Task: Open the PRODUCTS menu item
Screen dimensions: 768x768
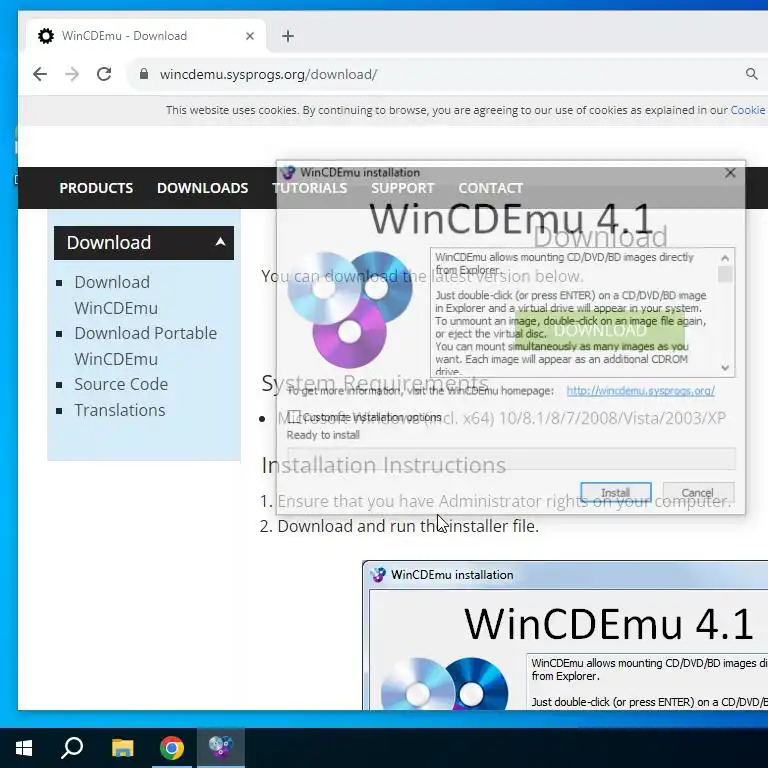Action: tap(96, 188)
